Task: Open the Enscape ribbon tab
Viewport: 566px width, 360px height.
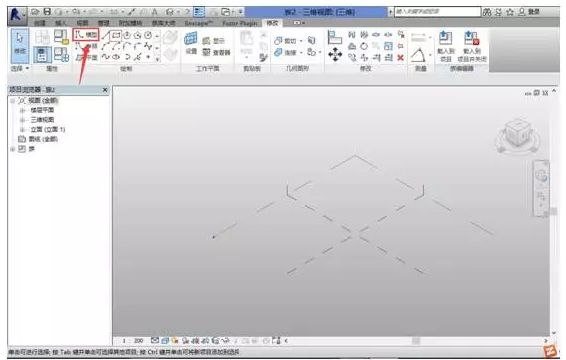Action: pos(199,23)
